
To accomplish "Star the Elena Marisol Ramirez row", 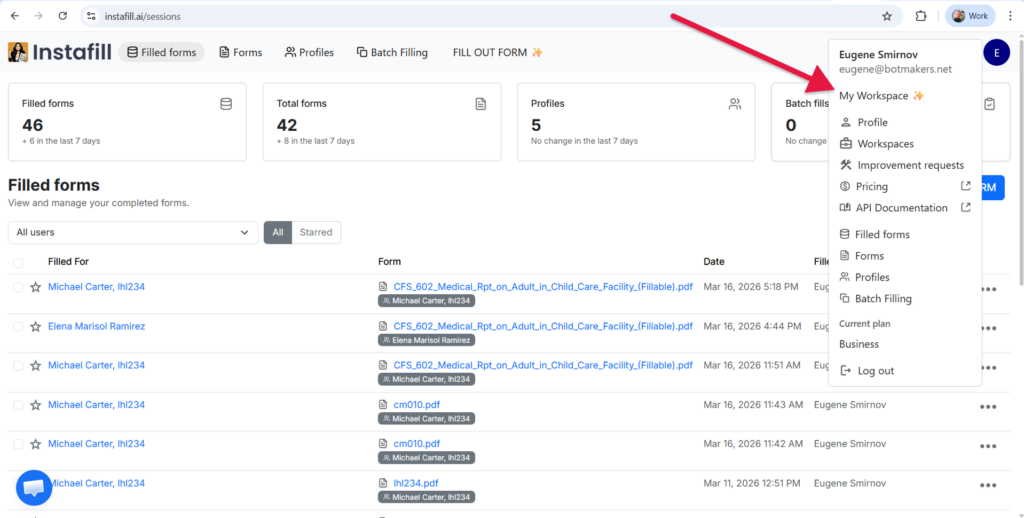I will click(35, 327).
